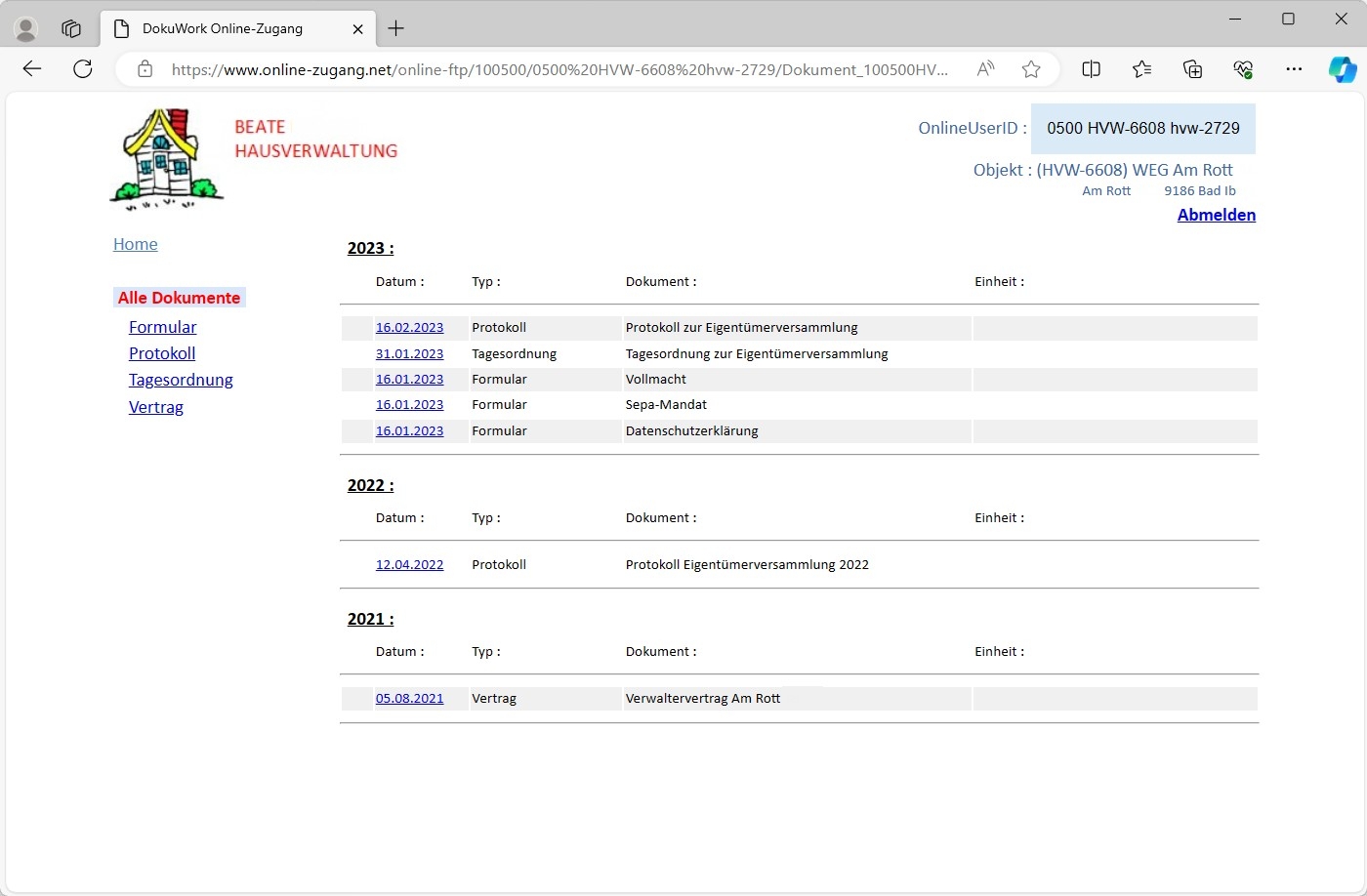Select Alle Dokumente in the sidebar
The image size is (1367, 896).
[x=179, y=298]
